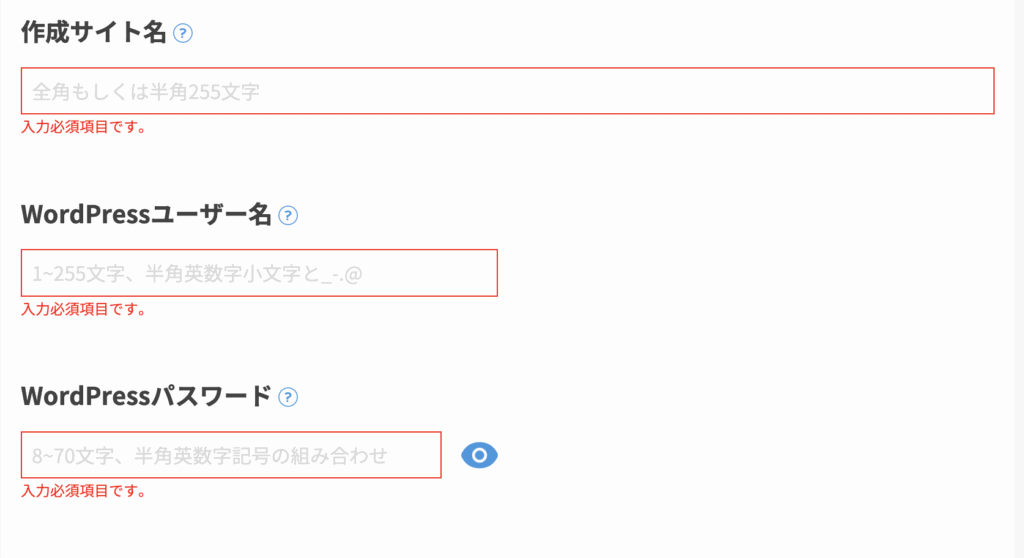Click the 8~70文字 password placeholder text
This screenshot has height=558, width=1024.
209,456
